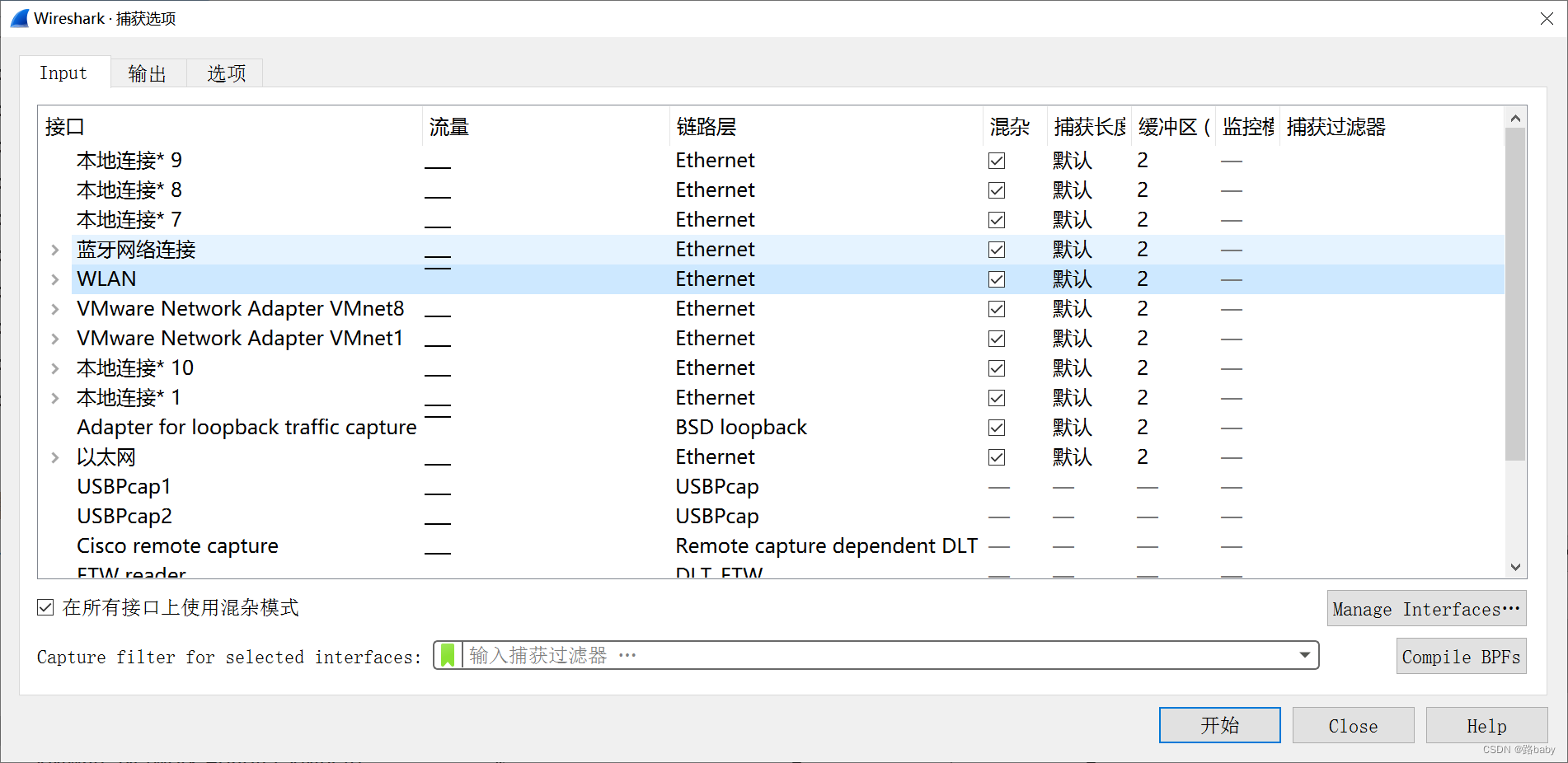Viewport: 1568px width, 763px height.
Task: Toggle promiscuous checkbox for 本地连接* 10
Action: pos(997,368)
